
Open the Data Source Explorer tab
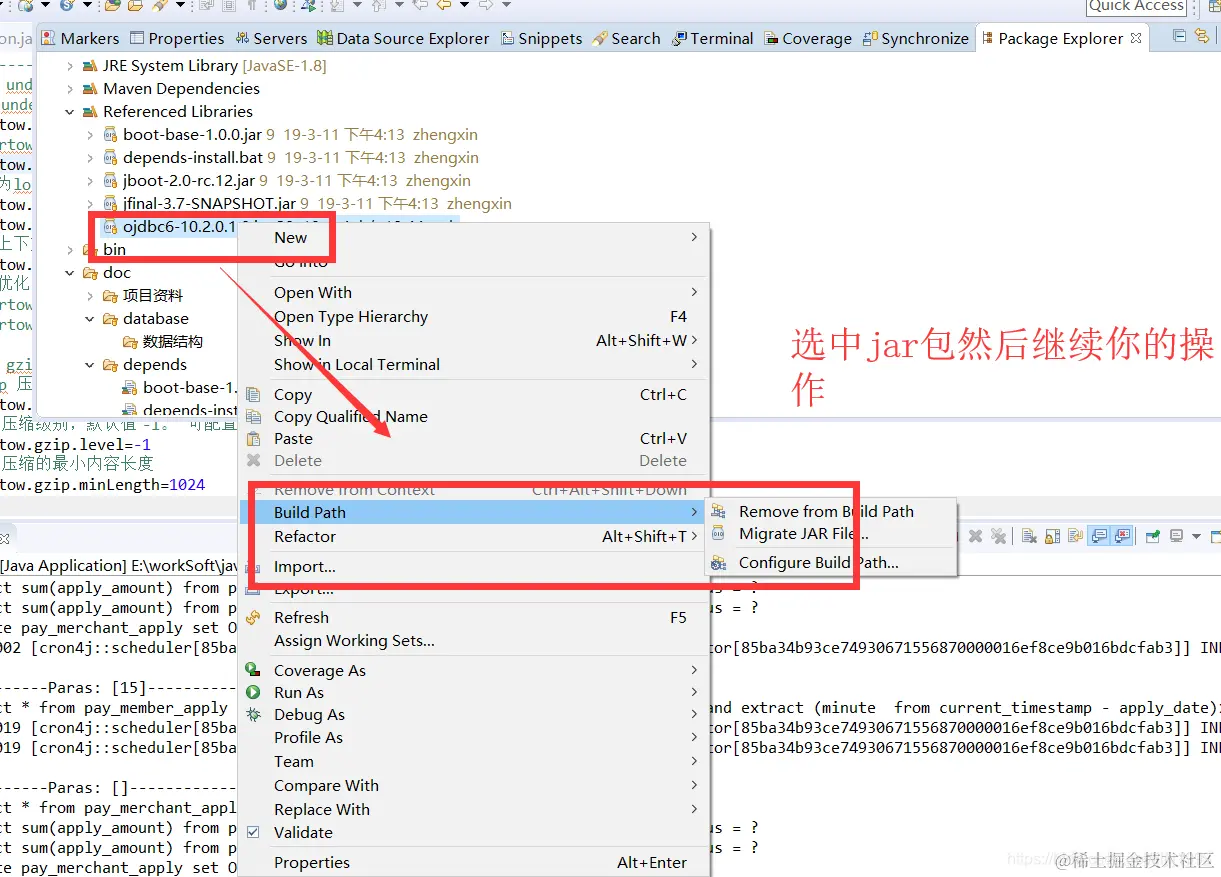coord(403,38)
